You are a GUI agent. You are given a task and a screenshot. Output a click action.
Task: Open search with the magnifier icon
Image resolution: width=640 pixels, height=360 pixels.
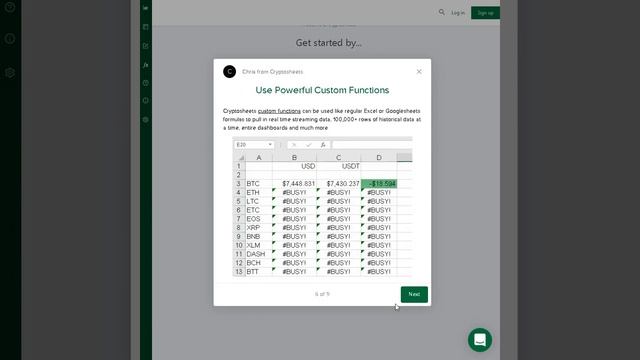[x=442, y=12]
